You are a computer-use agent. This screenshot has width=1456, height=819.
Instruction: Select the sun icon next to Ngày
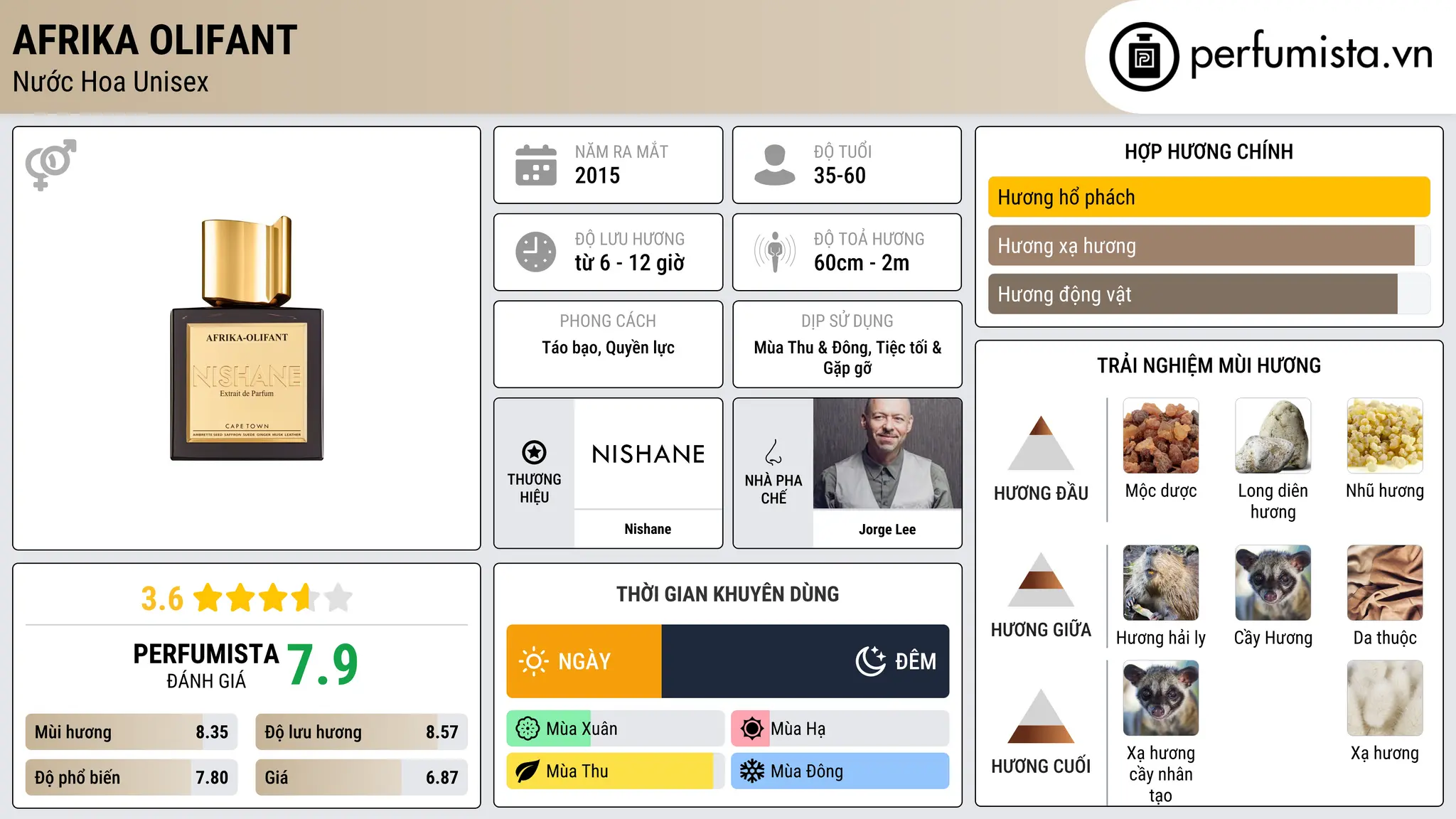533,661
